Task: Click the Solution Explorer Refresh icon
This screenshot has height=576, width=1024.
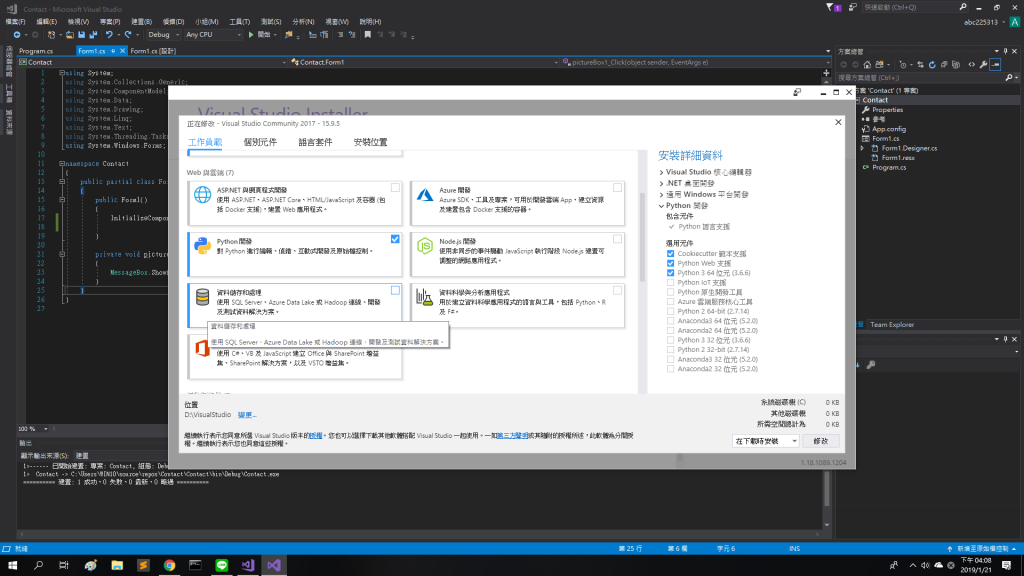Action: [x=932, y=65]
